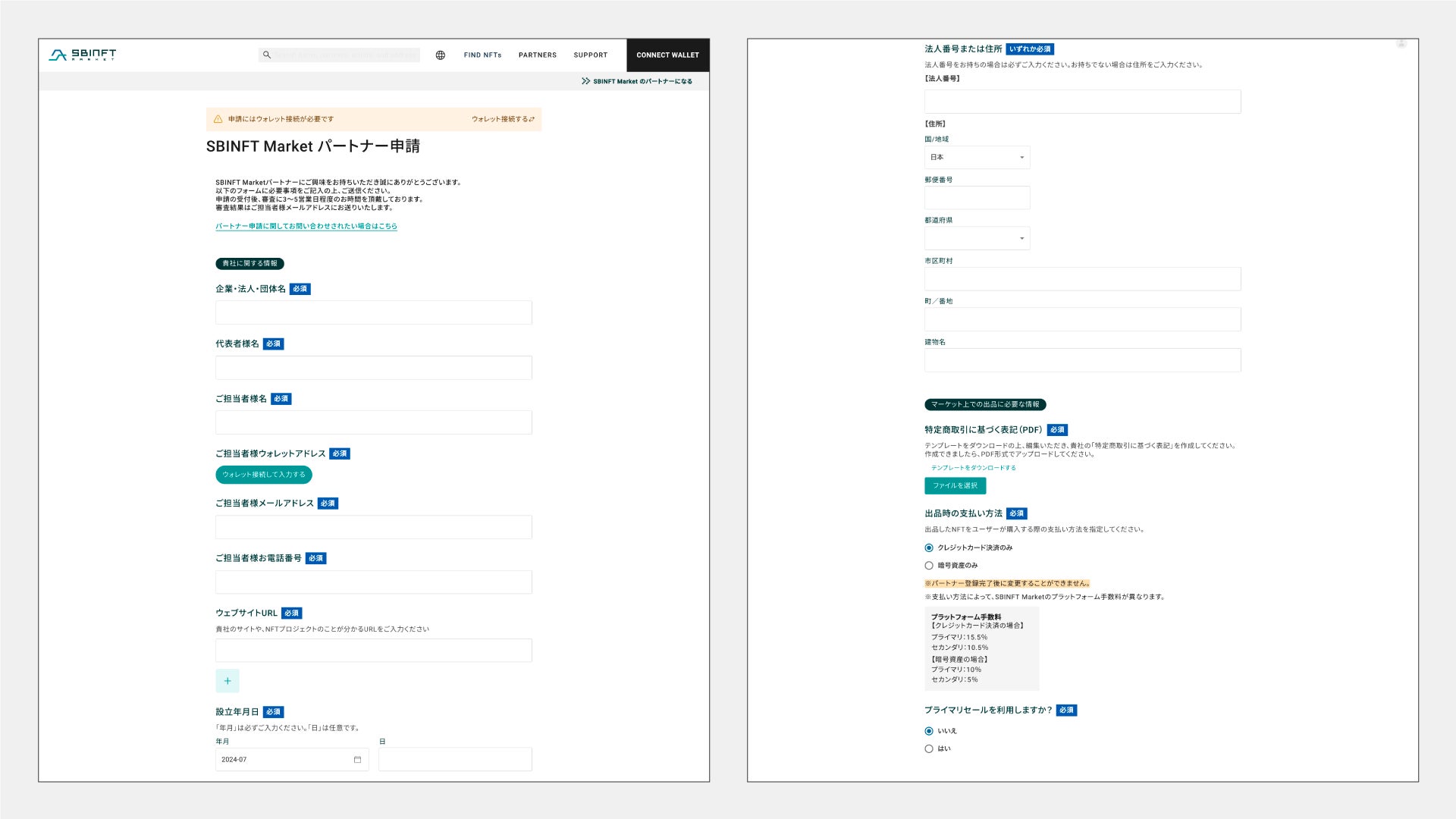Open the prefecture dropdown
Screen dimensions: 1456x819
pyautogui.click(x=977, y=238)
